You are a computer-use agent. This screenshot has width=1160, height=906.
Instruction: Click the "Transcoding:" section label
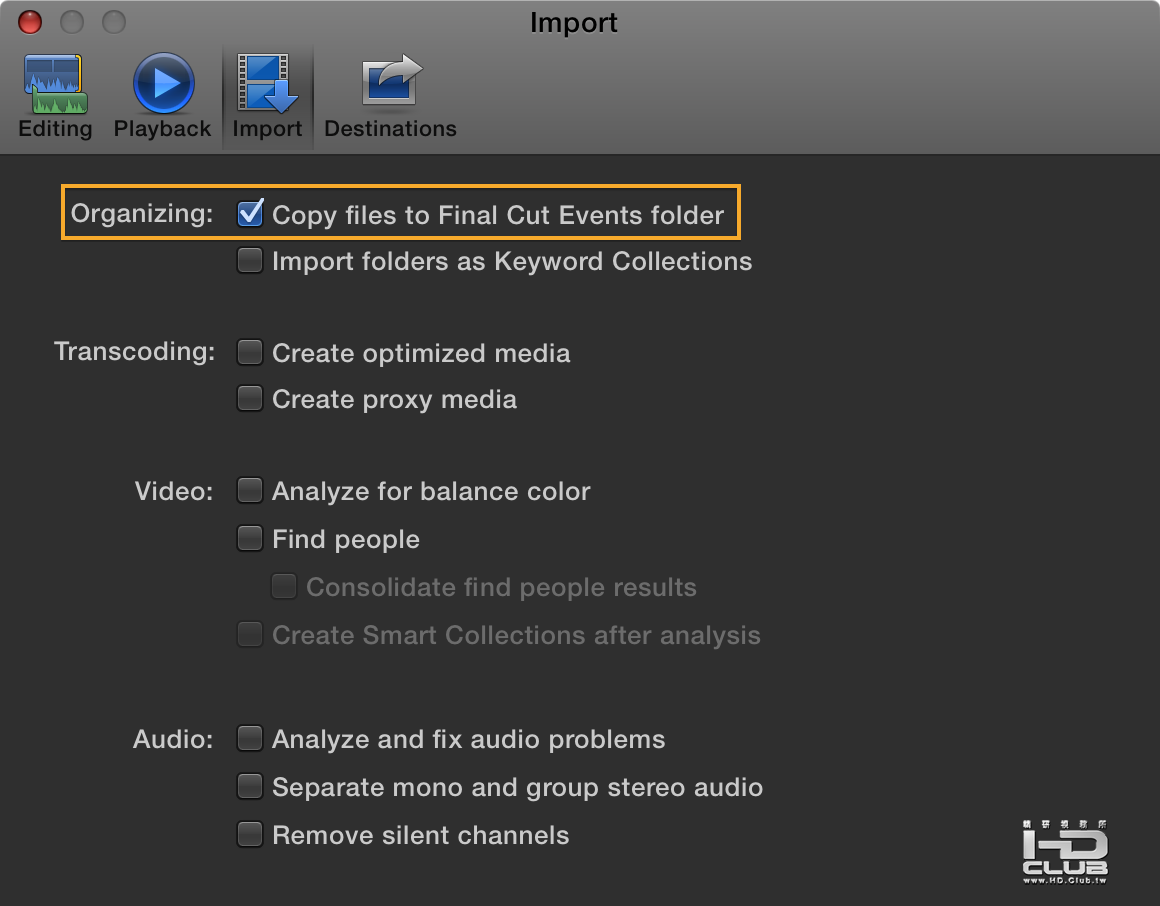pos(135,352)
